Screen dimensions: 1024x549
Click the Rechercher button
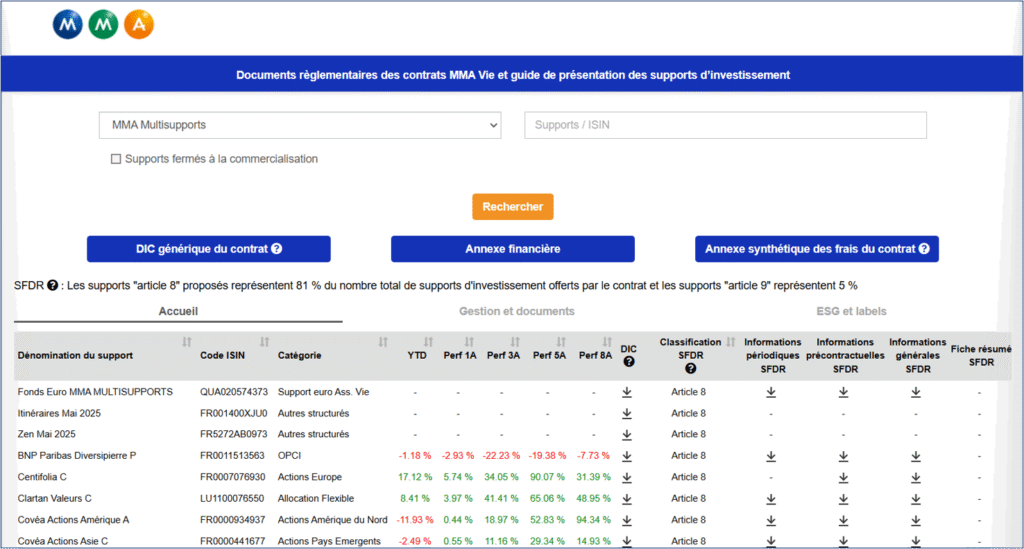tap(513, 206)
